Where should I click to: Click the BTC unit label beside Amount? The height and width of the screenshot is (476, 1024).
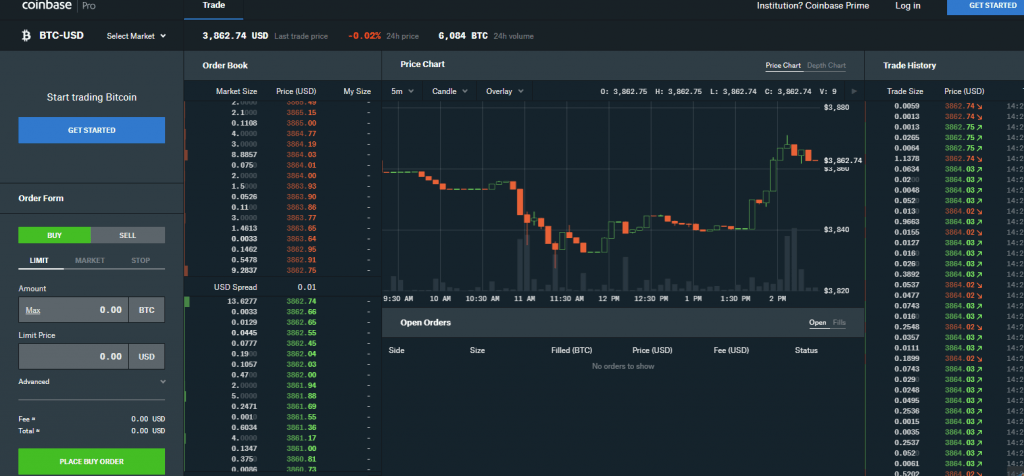(x=147, y=309)
